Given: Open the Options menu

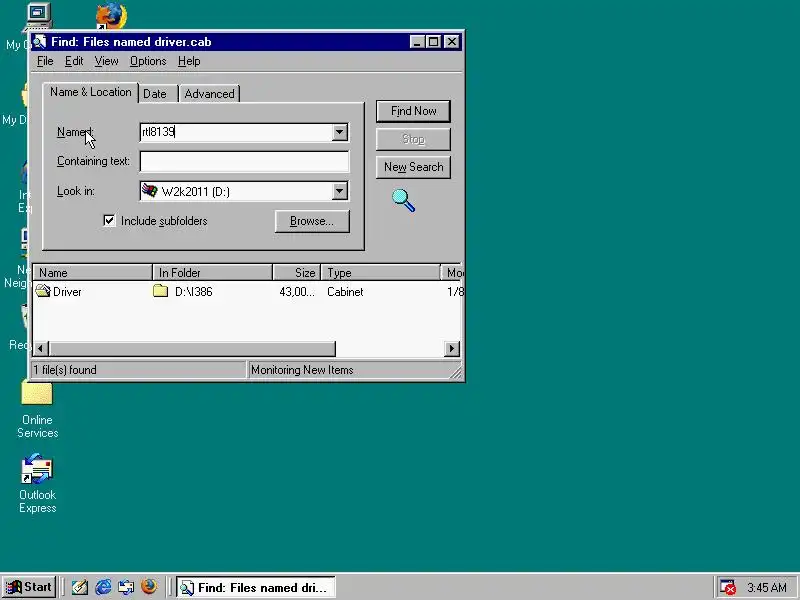Looking at the screenshot, I should pyautogui.click(x=148, y=61).
